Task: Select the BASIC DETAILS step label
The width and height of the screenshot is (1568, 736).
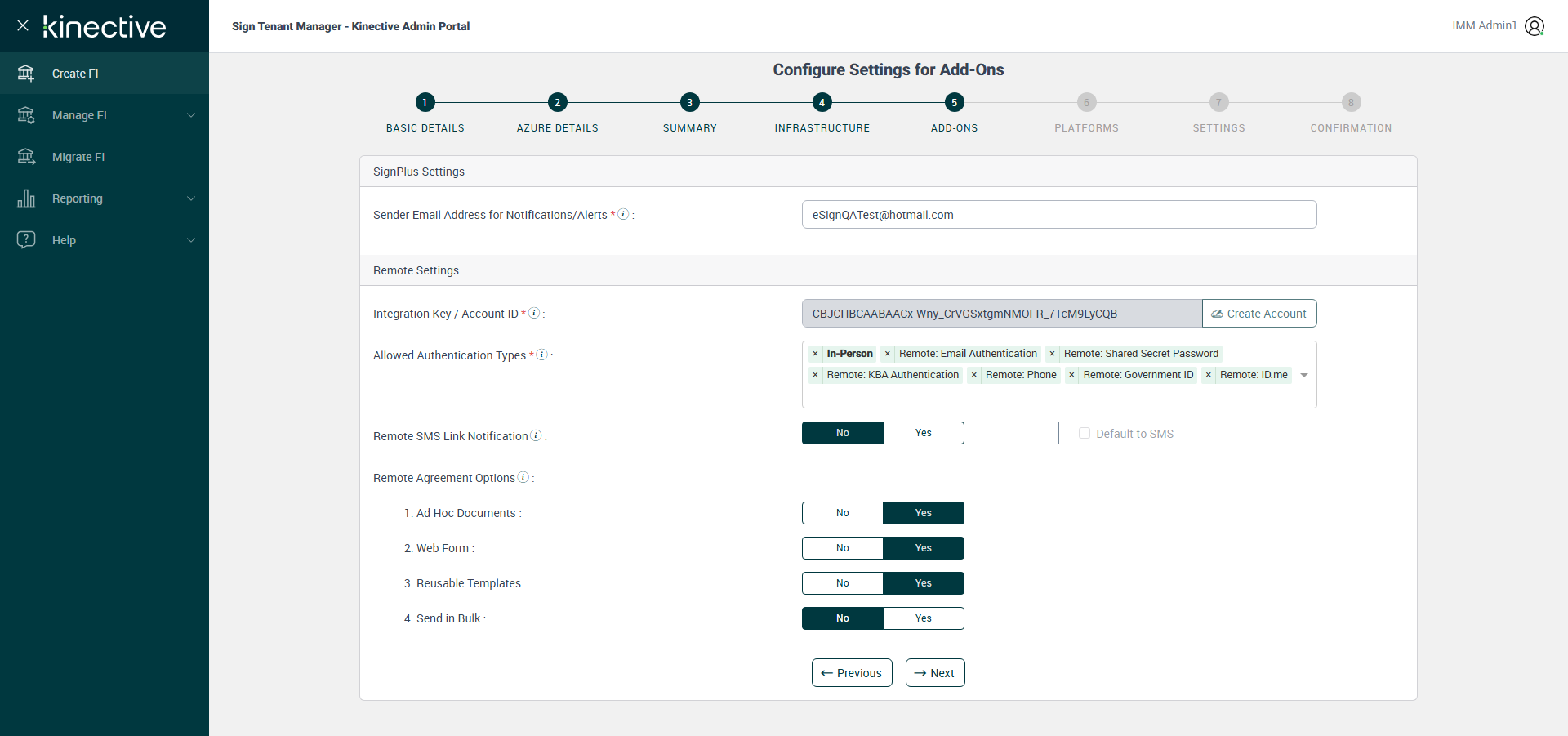Action: (x=425, y=128)
